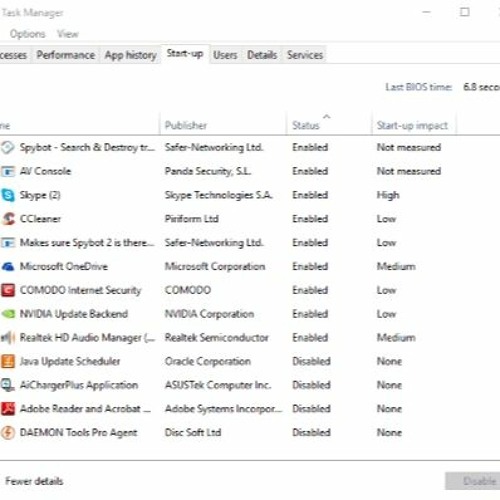500x500 pixels.
Task: Click publisher Skype Technologies S.A.
Action: click(x=219, y=195)
